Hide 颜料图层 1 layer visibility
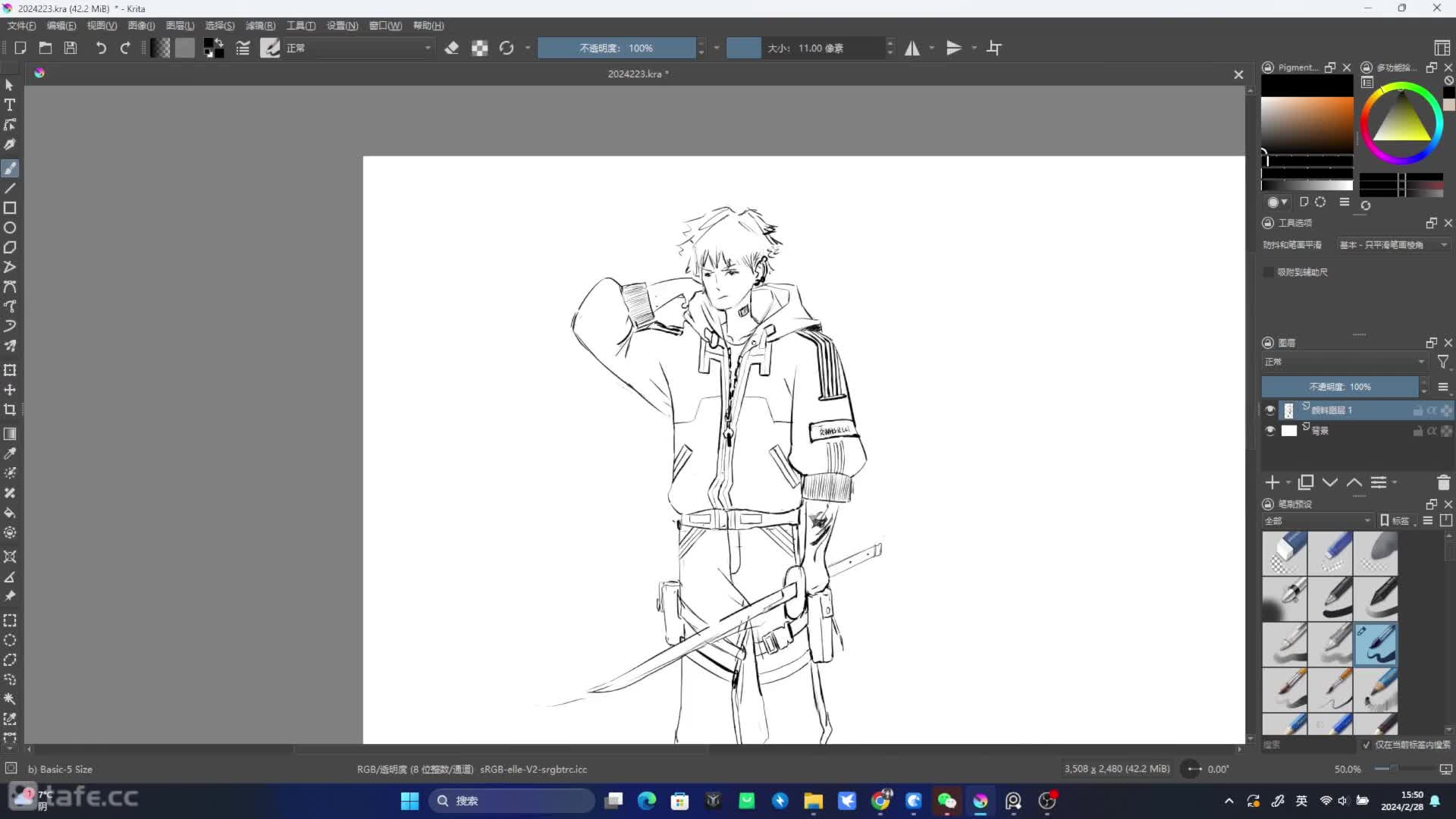Screen dimensions: 1456x819 coord(1270,410)
